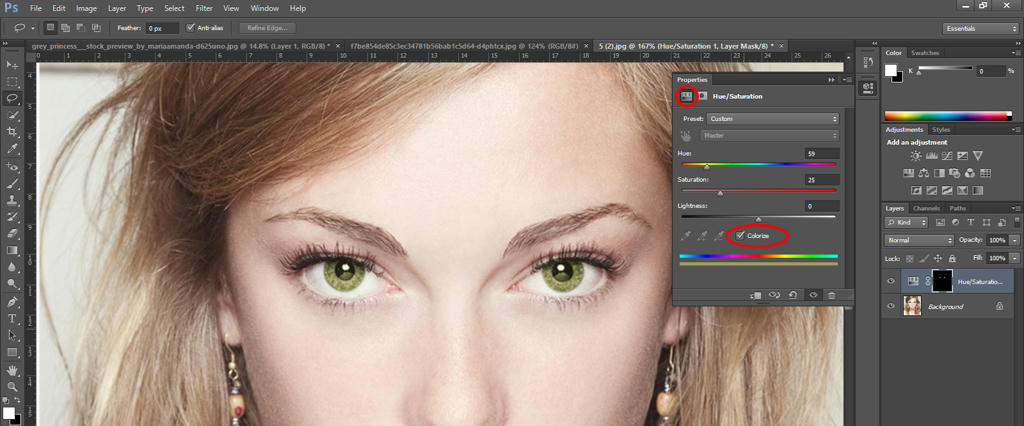Viewport: 1024px width, 426px height.
Task: Select the Move tool
Action: coord(12,65)
